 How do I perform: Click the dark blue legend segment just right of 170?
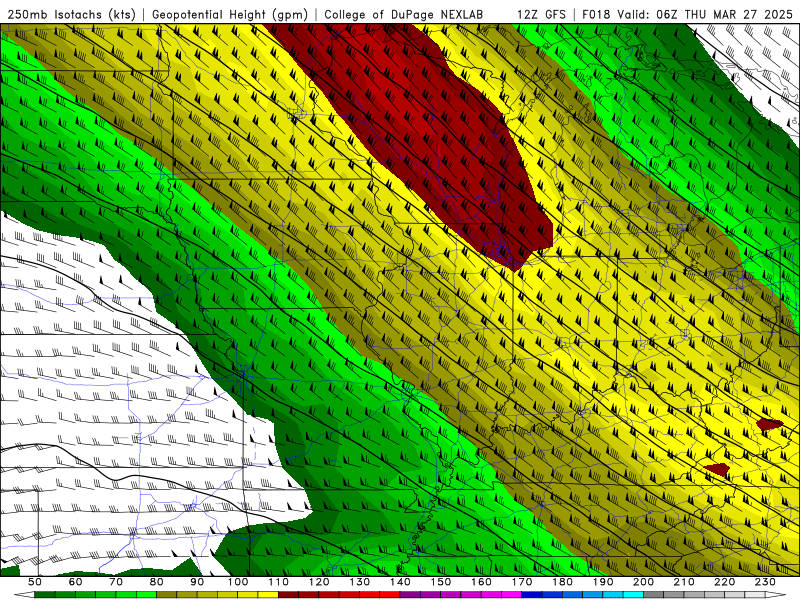pos(532,595)
